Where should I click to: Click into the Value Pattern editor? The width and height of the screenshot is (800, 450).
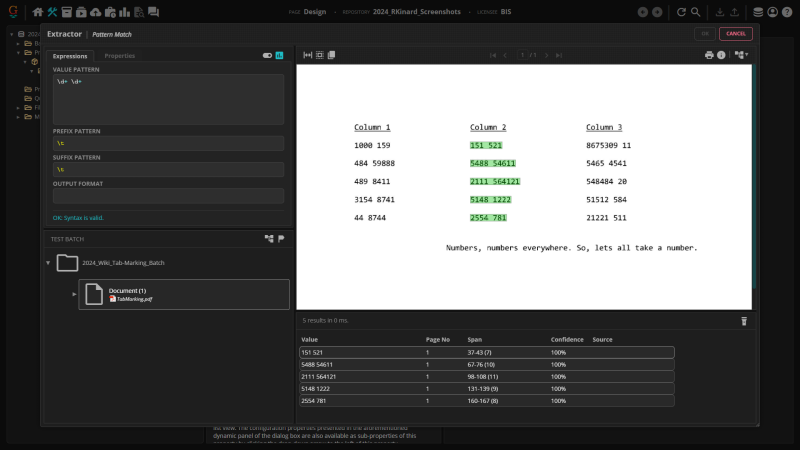168,99
